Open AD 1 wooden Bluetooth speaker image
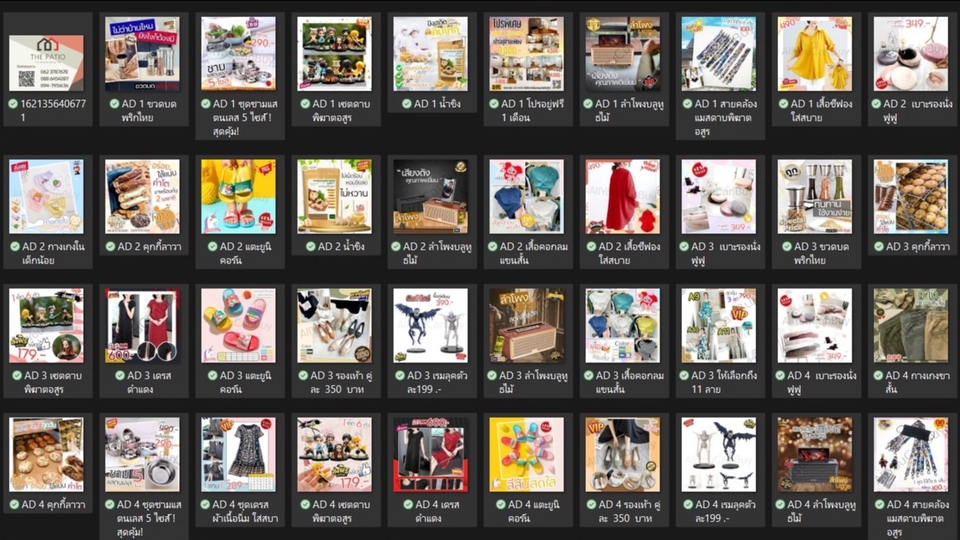 [x=623, y=54]
